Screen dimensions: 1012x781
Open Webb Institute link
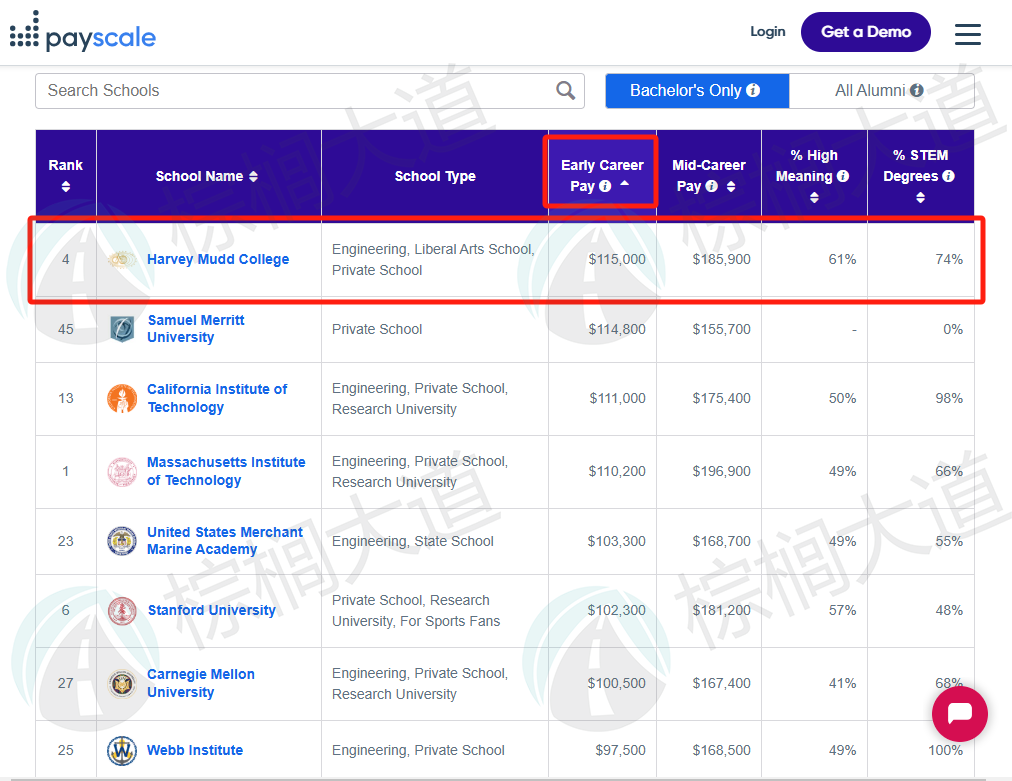point(195,751)
